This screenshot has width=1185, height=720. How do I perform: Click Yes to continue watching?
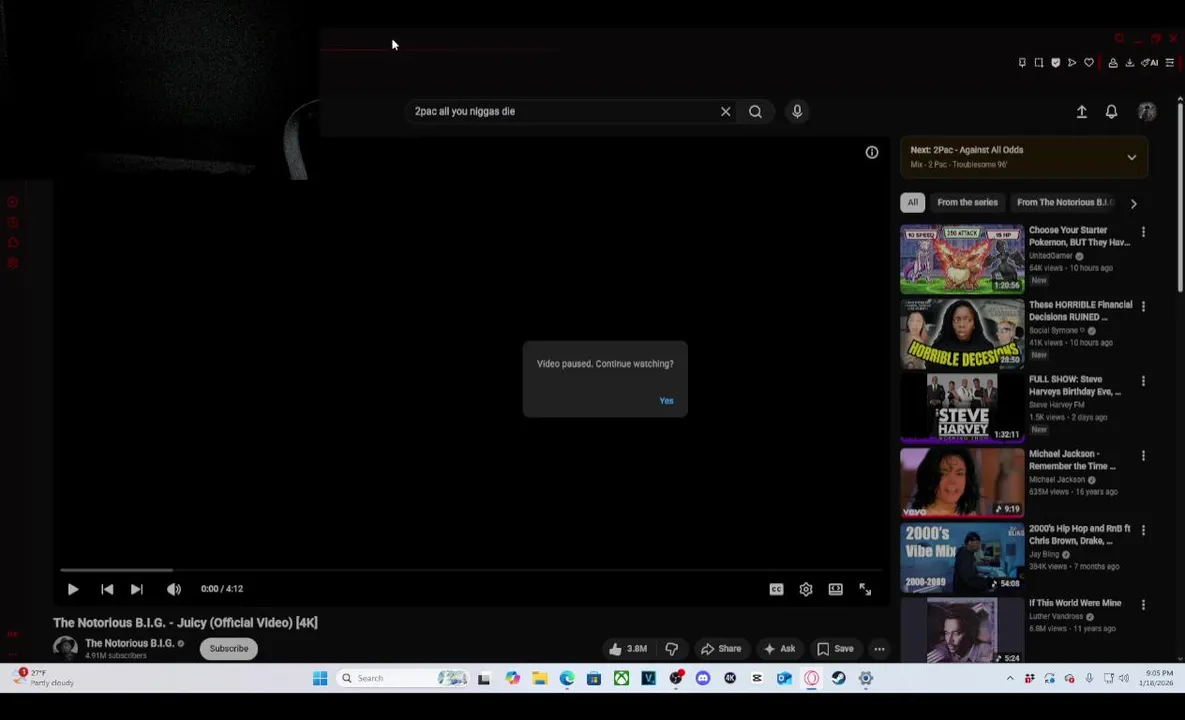[x=666, y=400]
